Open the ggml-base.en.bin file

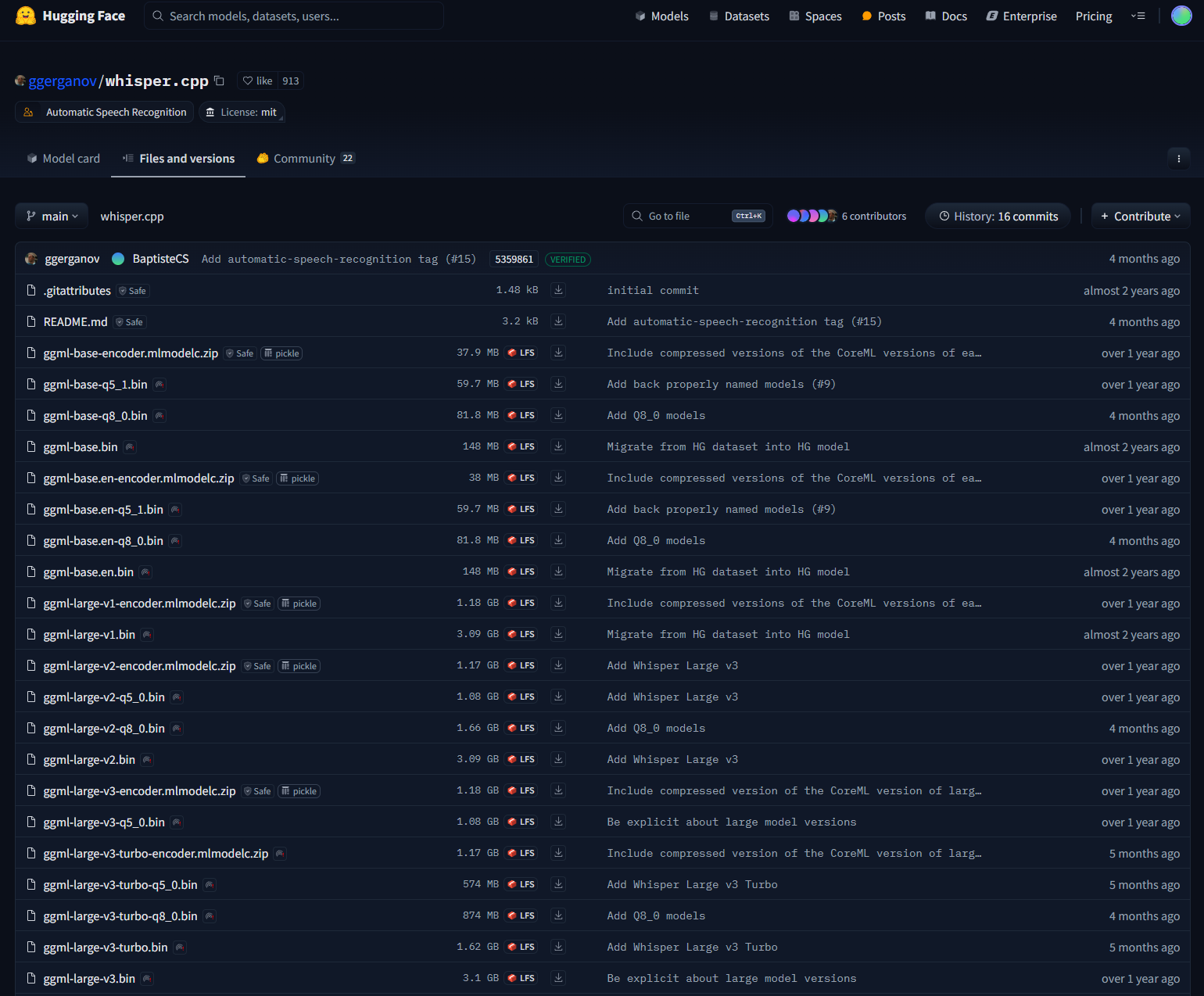[88, 571]
